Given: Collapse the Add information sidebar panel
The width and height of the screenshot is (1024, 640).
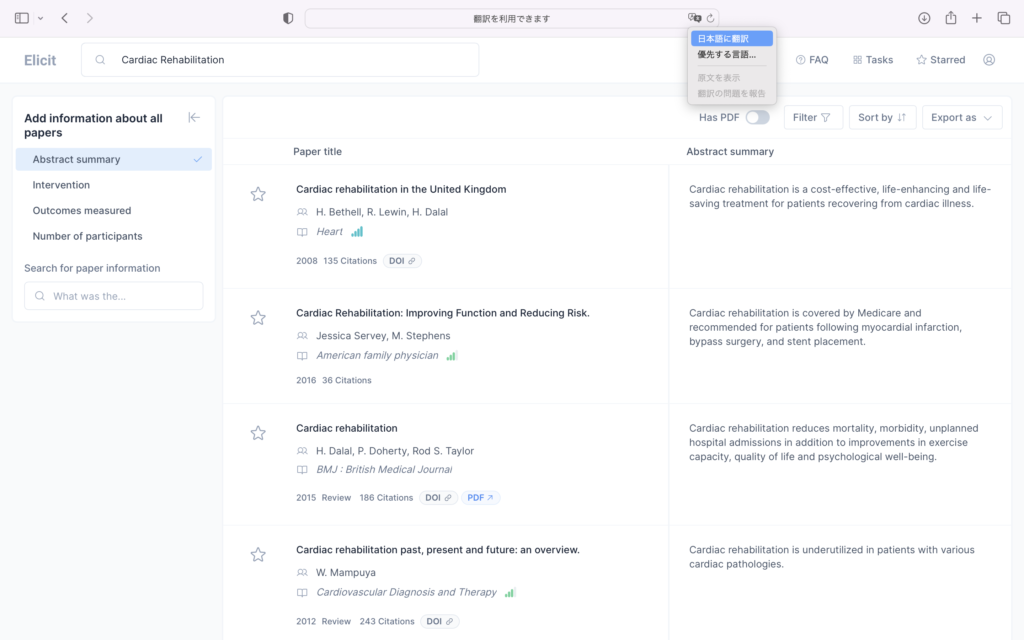Looking at the screenshot, I should pyautogui.click(x=194, y=118).
